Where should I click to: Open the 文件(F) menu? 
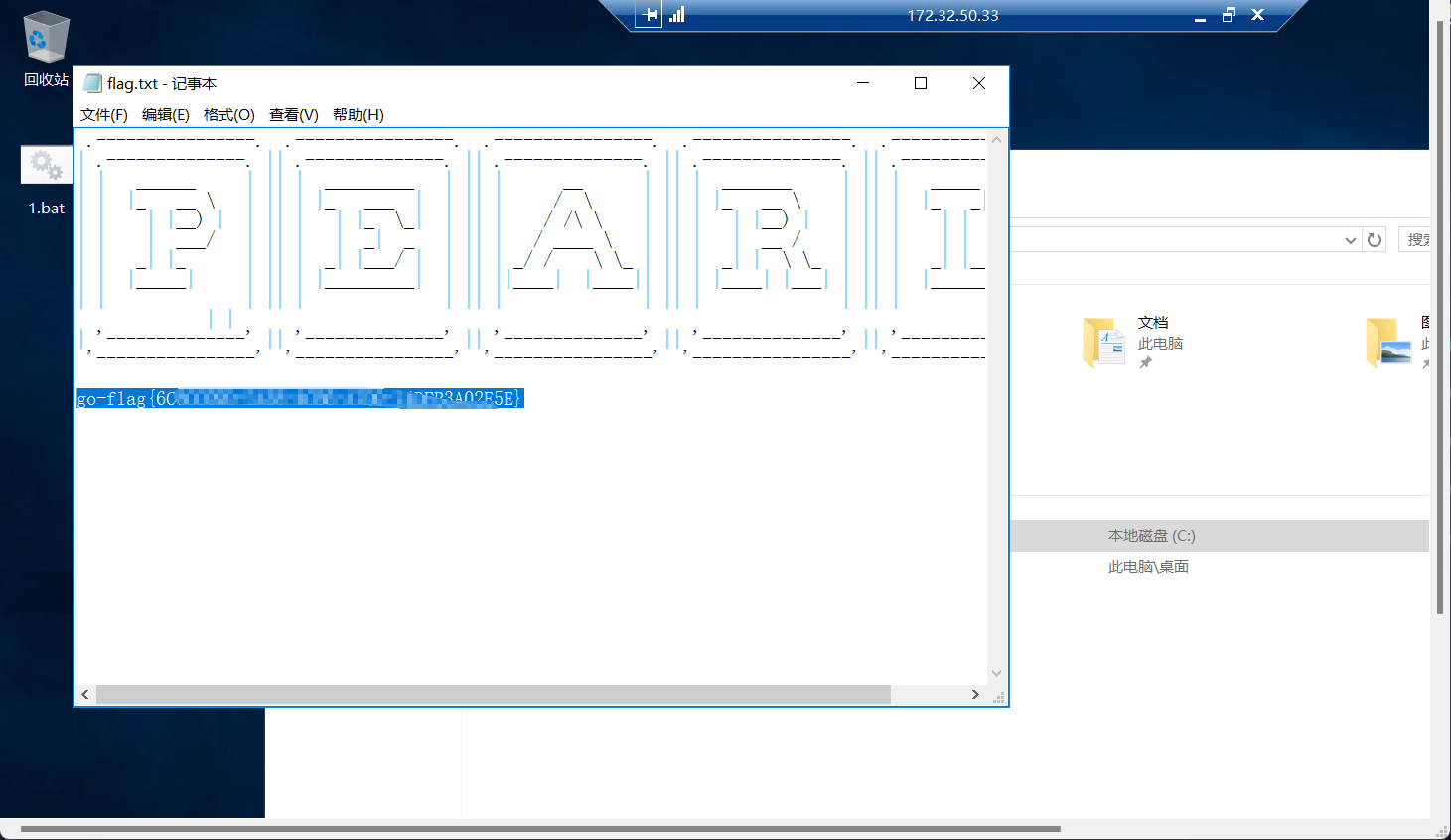[104, 115]
